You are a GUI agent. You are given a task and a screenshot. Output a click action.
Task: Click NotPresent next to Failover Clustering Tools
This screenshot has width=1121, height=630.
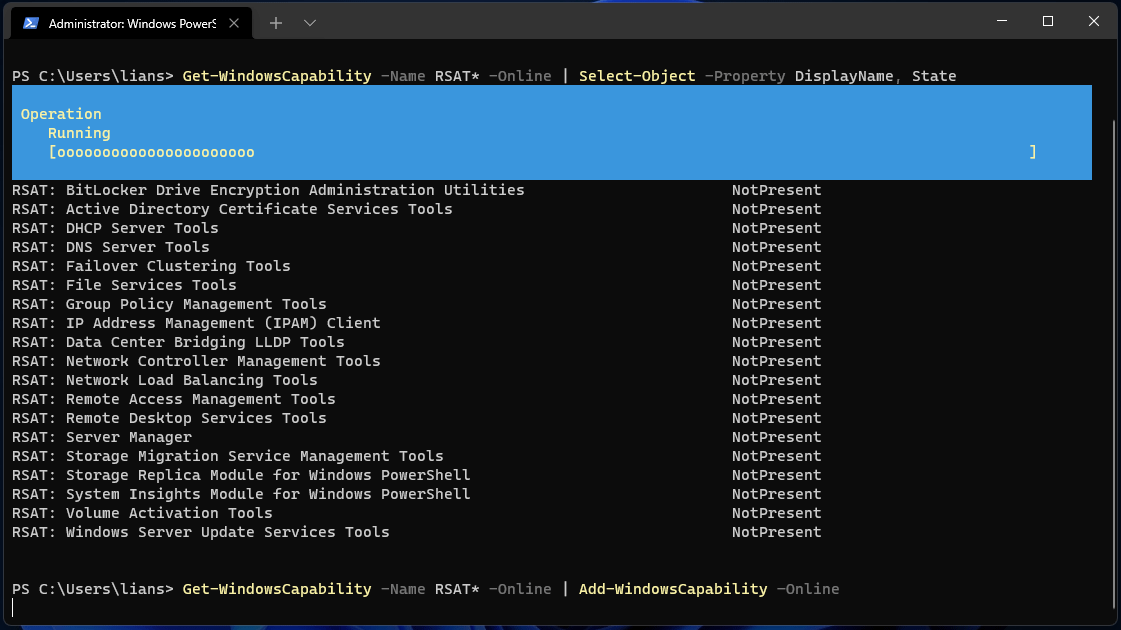tap(776, 265)
